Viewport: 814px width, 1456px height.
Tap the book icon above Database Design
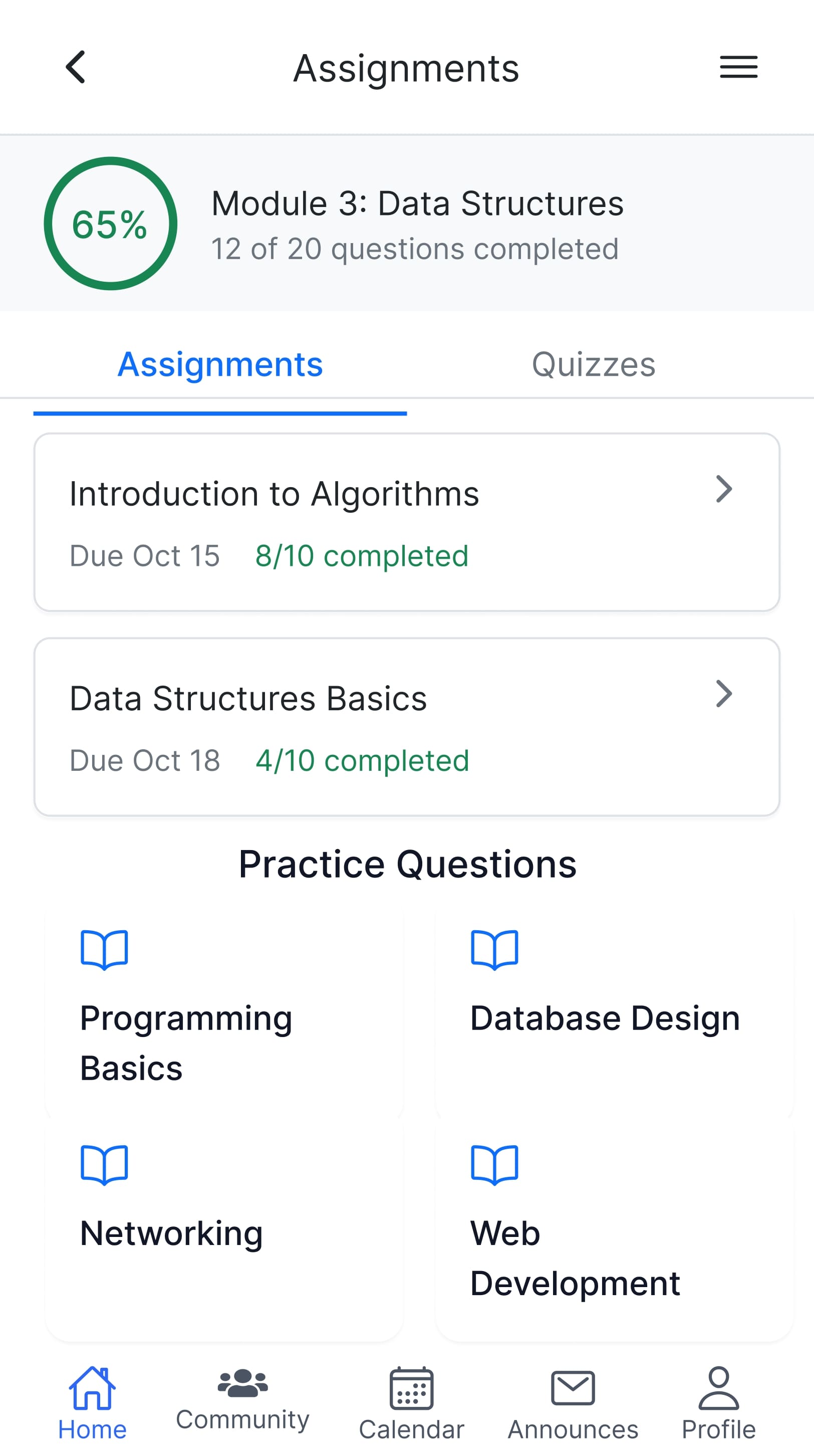point(494,949)
